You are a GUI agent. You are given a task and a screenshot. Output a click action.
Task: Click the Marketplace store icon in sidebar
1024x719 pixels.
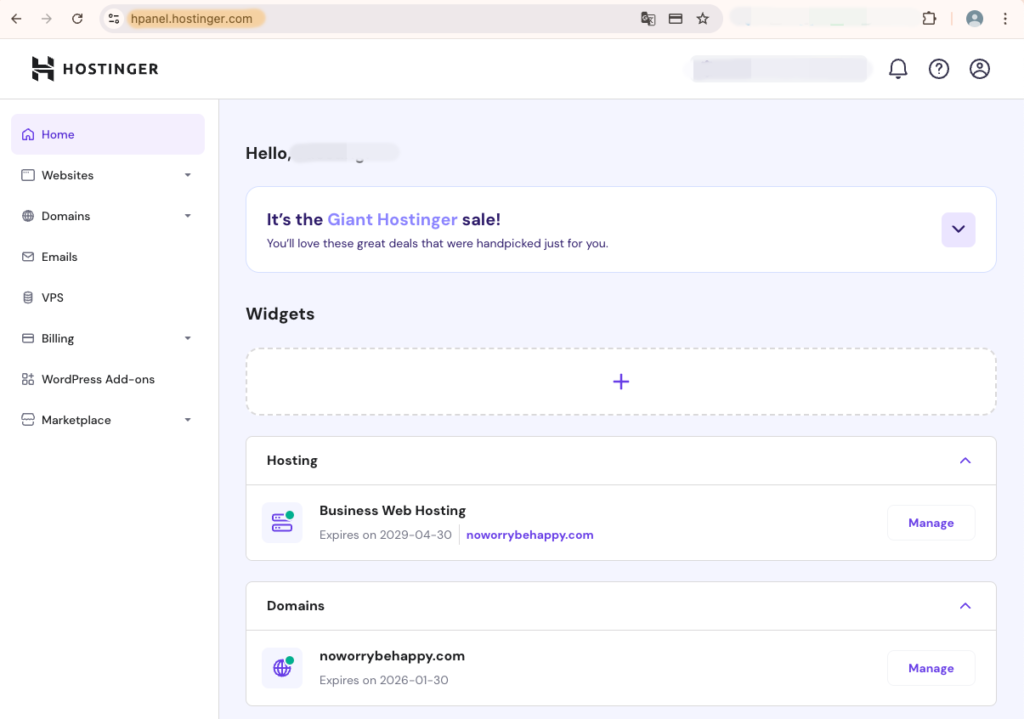tap(27, 420)
